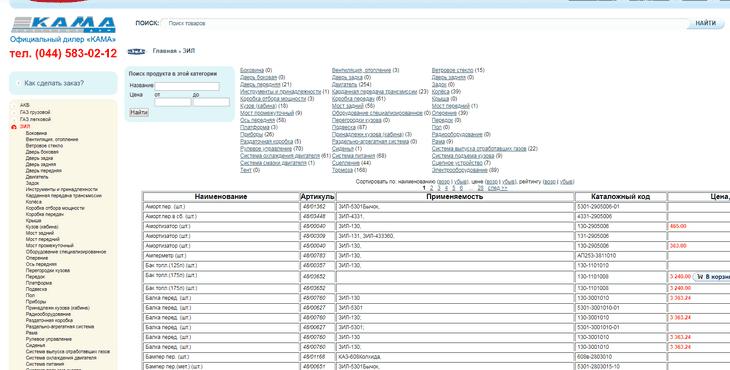Open Кузов (кабина) (18) category link
The image size is (730, 370).
(258, 106)
